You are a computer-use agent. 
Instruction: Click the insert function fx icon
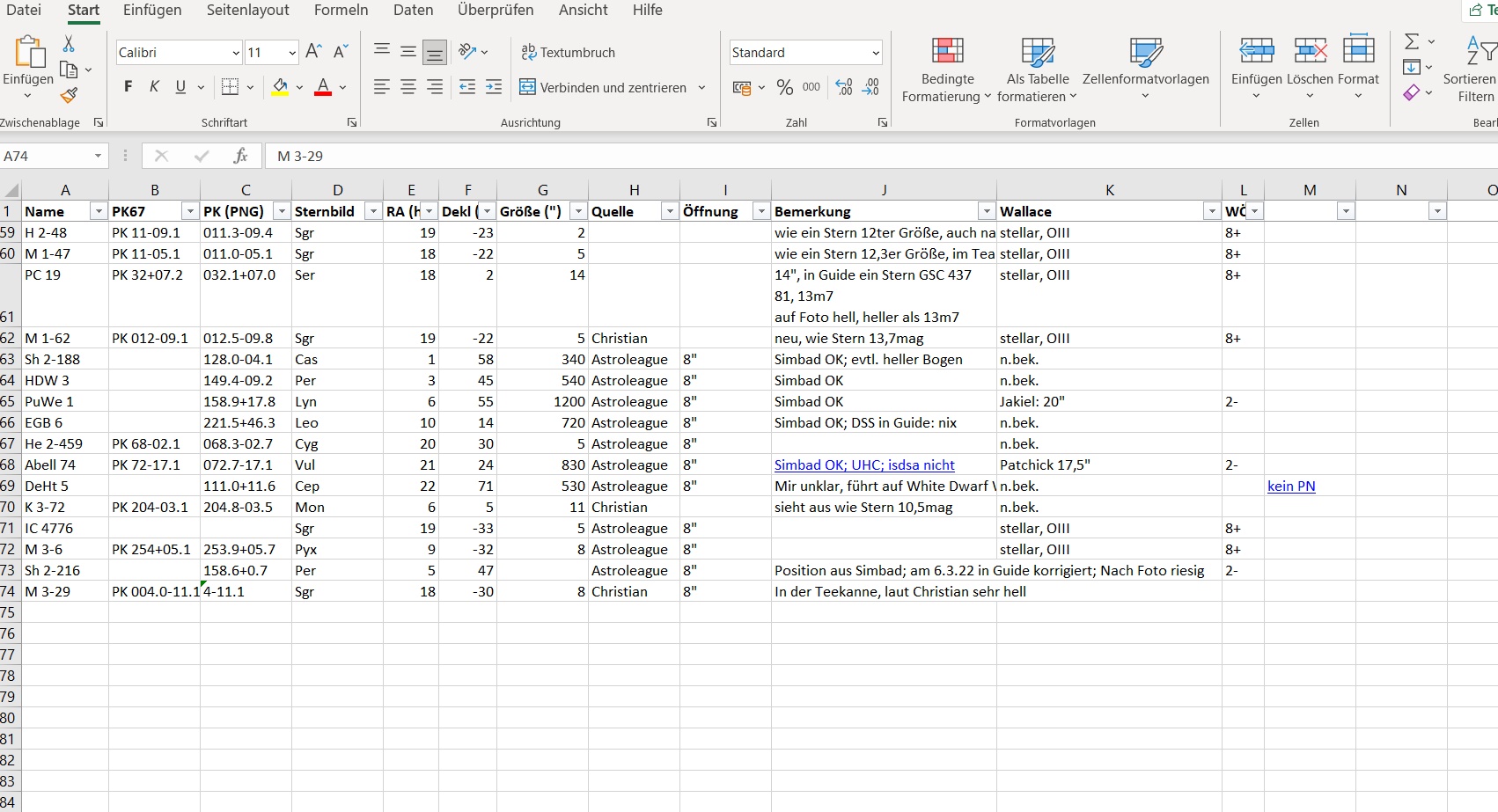240,156
